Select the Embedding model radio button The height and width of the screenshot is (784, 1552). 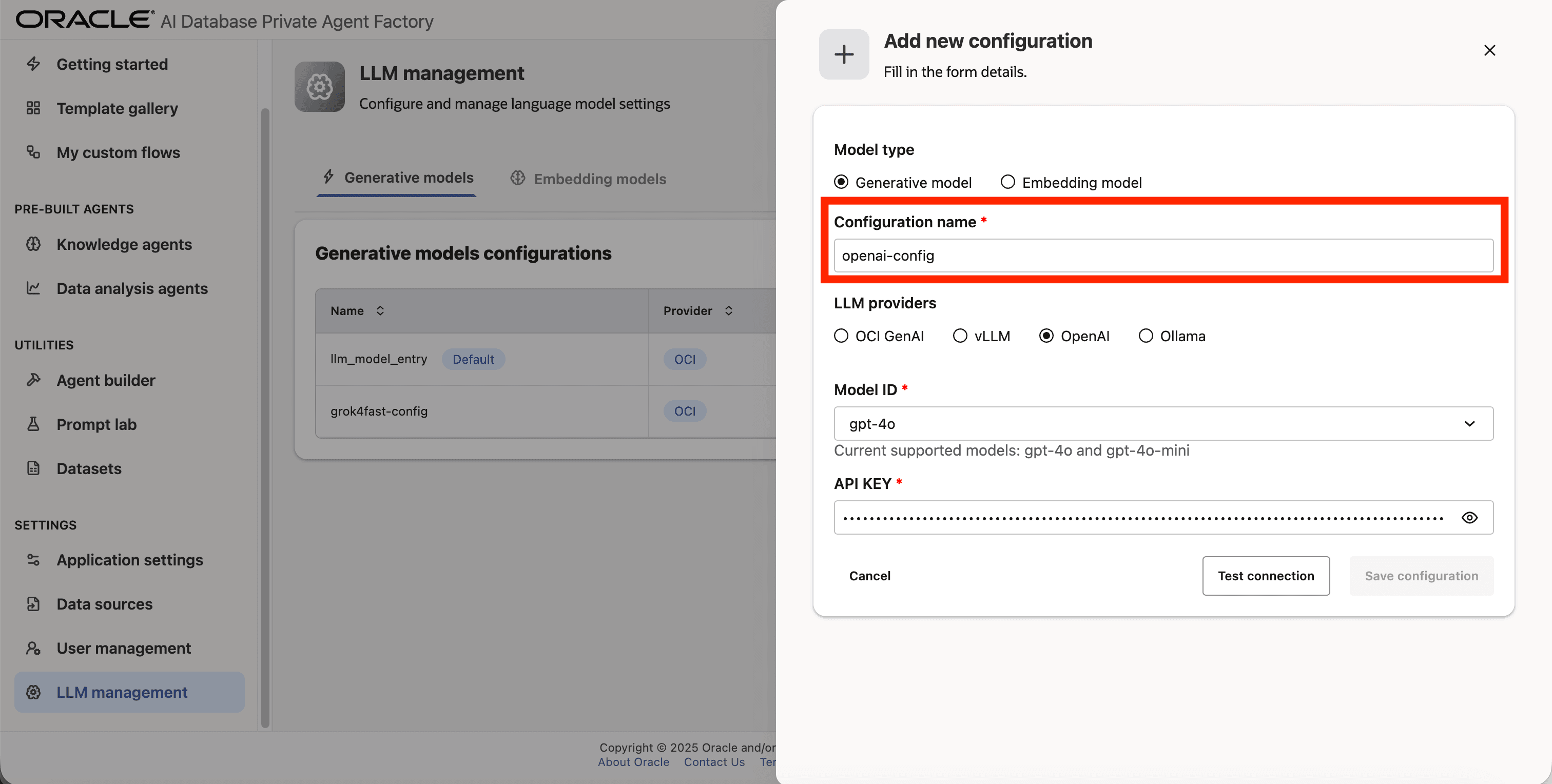[1007, 181]
